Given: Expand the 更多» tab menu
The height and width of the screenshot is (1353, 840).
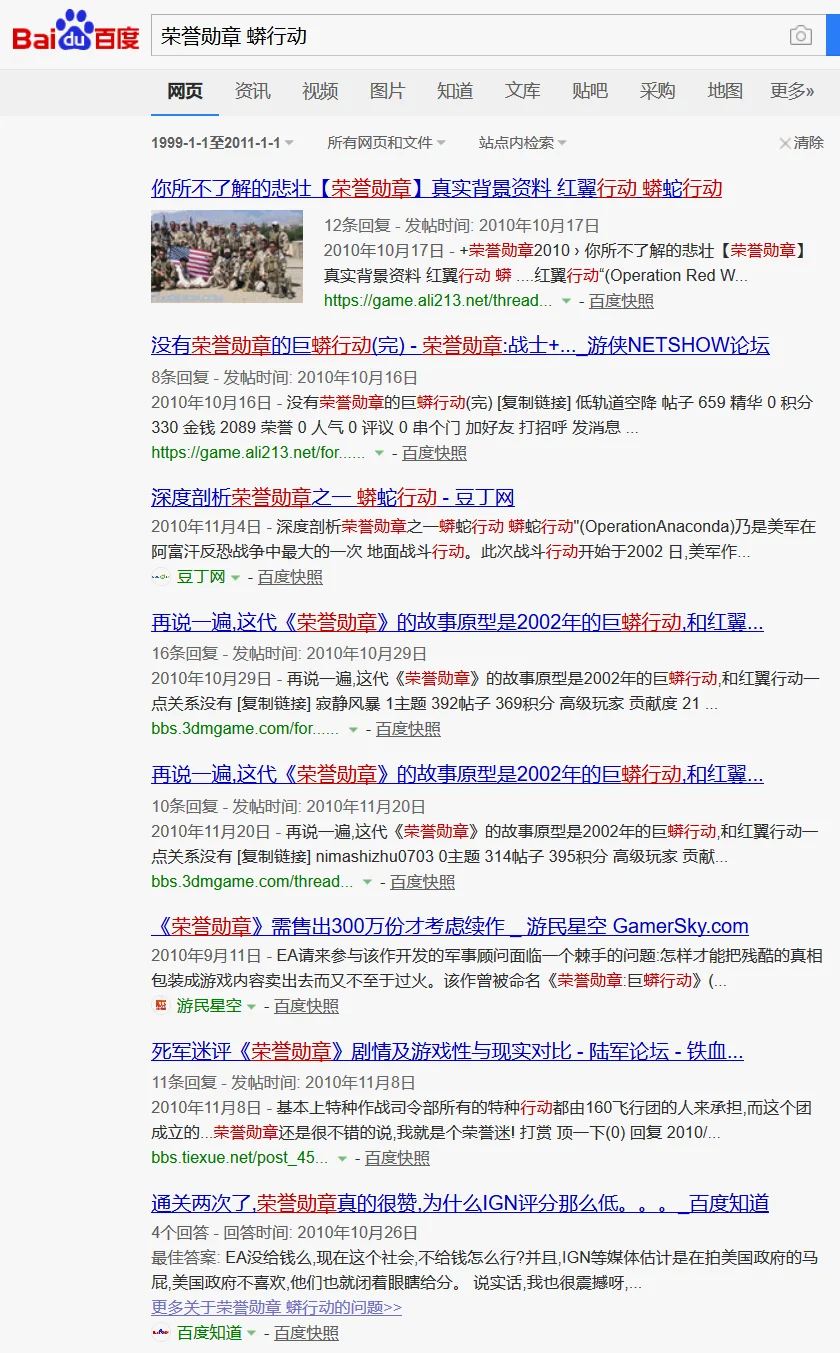Looking at the screenshot, I should (x=792, y=91).
